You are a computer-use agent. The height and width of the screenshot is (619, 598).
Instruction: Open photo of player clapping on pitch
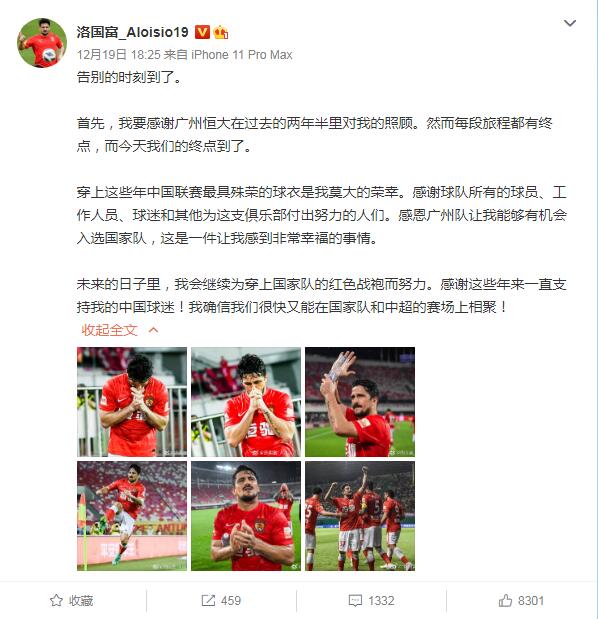click(246, 516)
